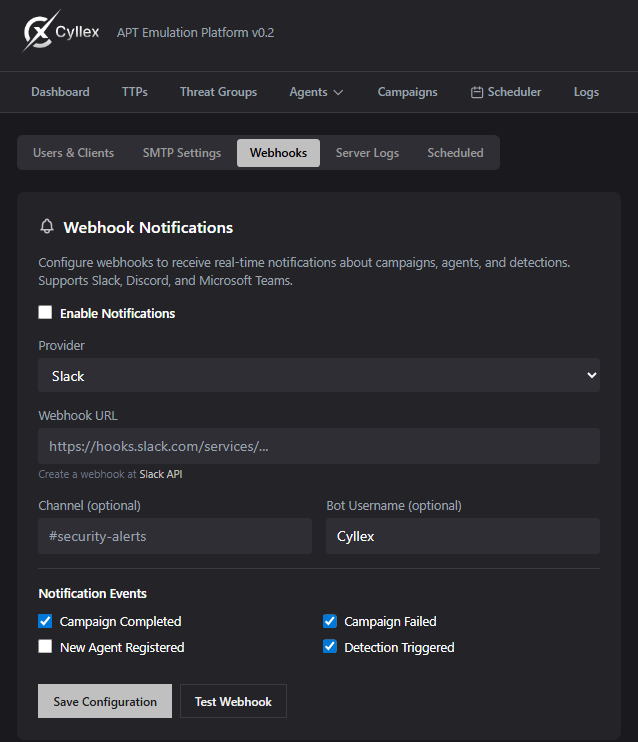Click the Webhook Notifications heading
The width and height of the screenshot is (638, 742).
click(x=148, y=228)
